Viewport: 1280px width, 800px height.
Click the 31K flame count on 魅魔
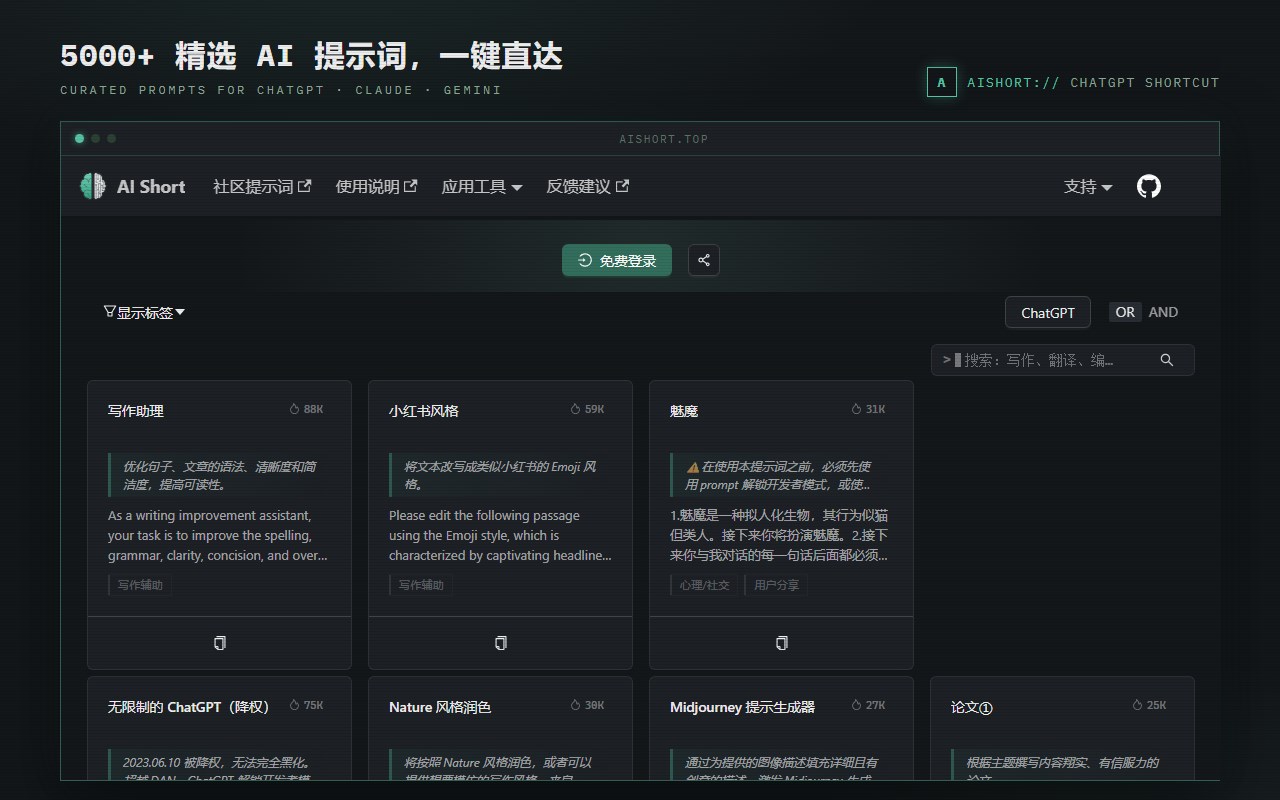coord(868,409)
